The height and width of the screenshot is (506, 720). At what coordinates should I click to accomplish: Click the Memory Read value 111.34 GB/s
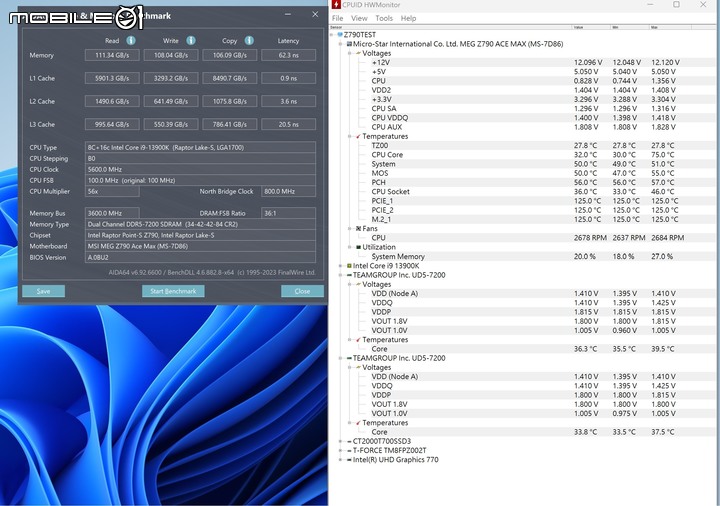point(112,55)
